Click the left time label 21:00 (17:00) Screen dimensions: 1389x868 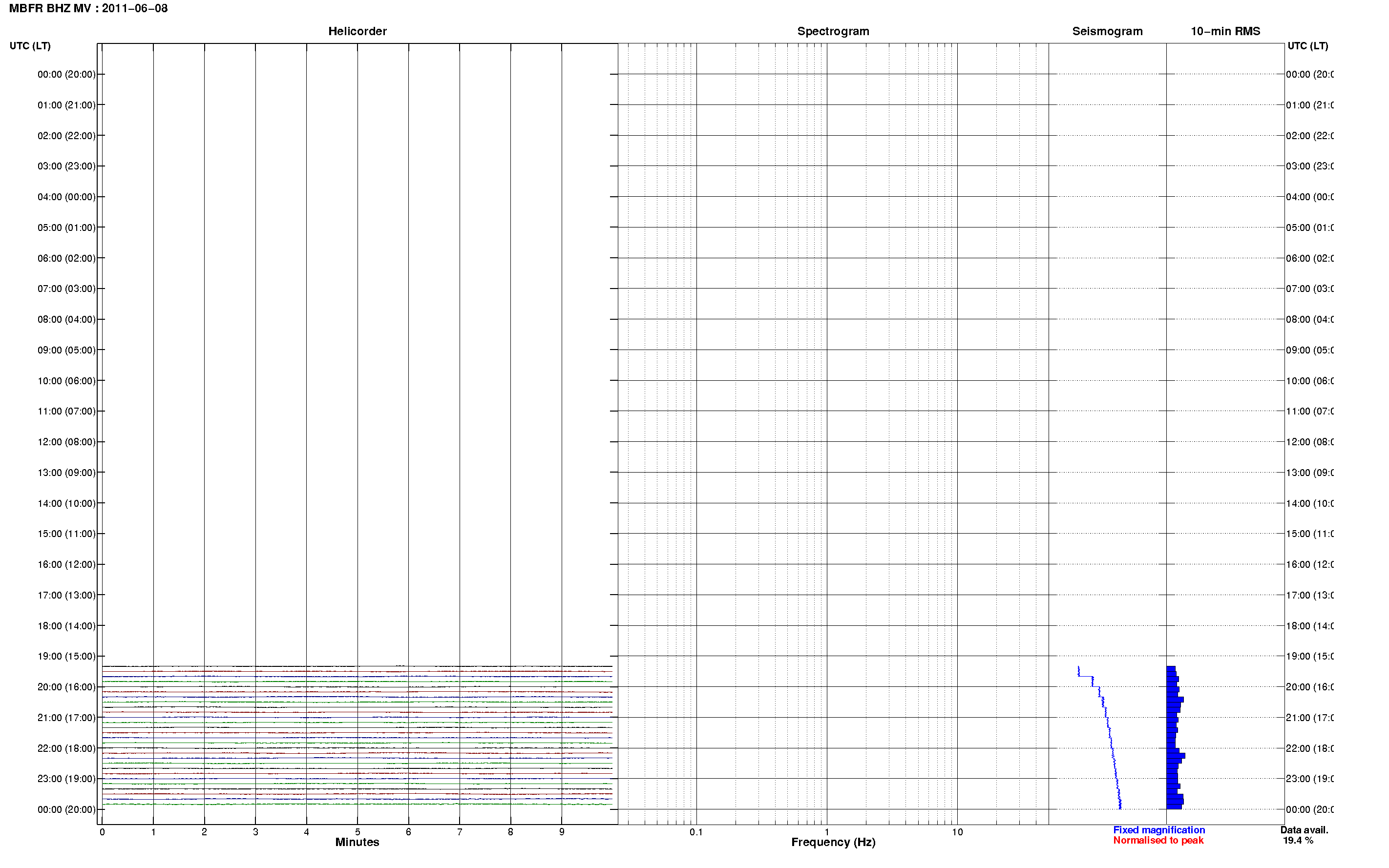pos(66,718)
